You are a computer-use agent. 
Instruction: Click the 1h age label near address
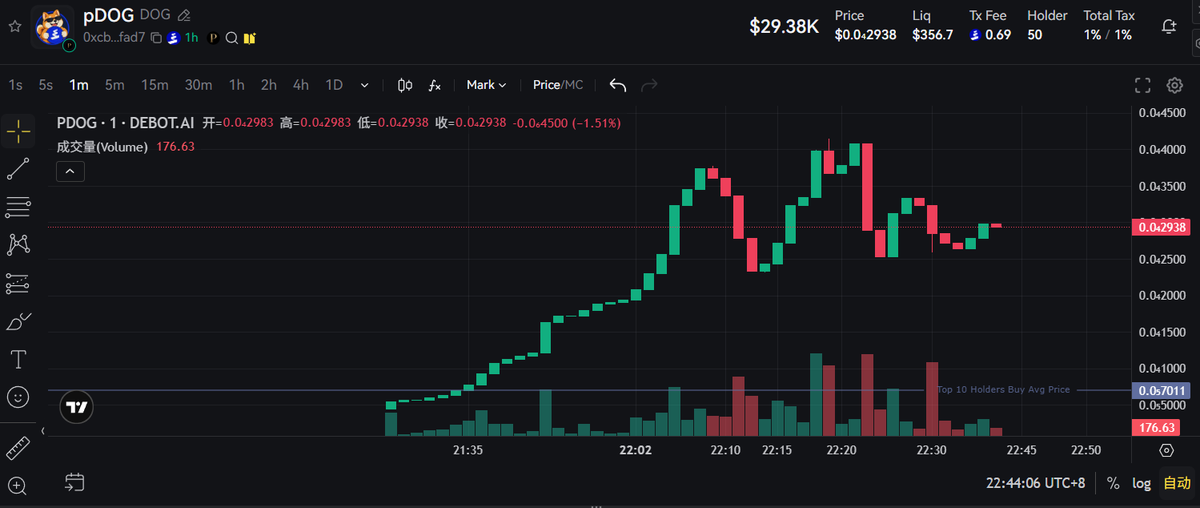pos(192,38)
